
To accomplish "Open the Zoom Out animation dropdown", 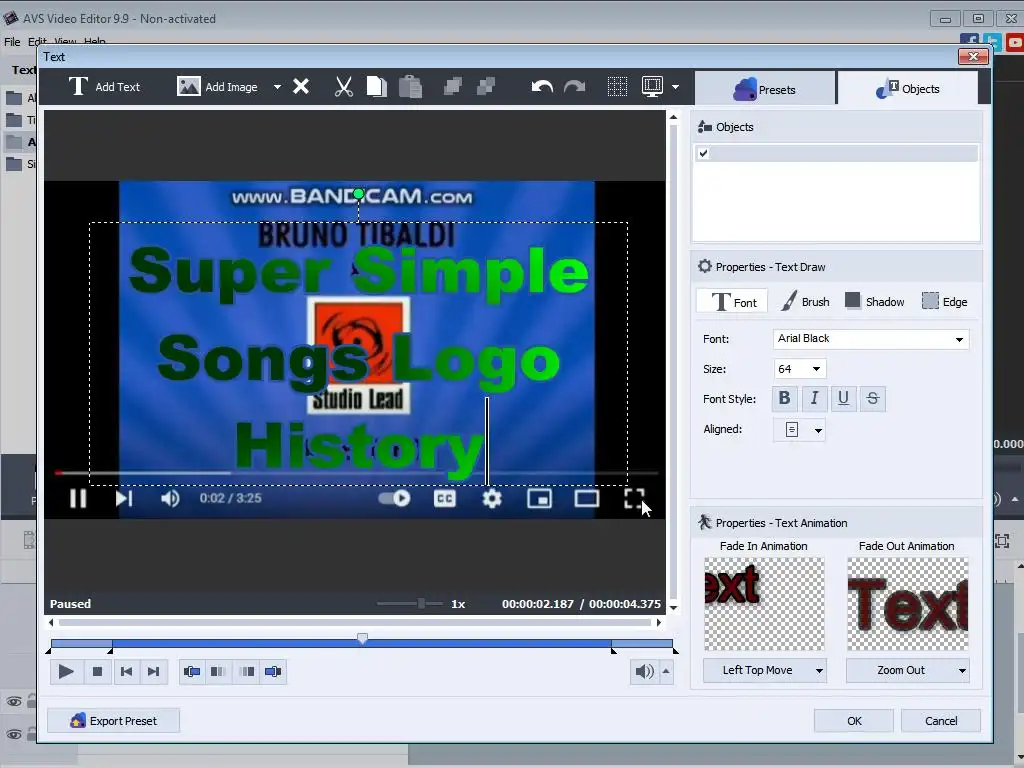I will (908, 671).
